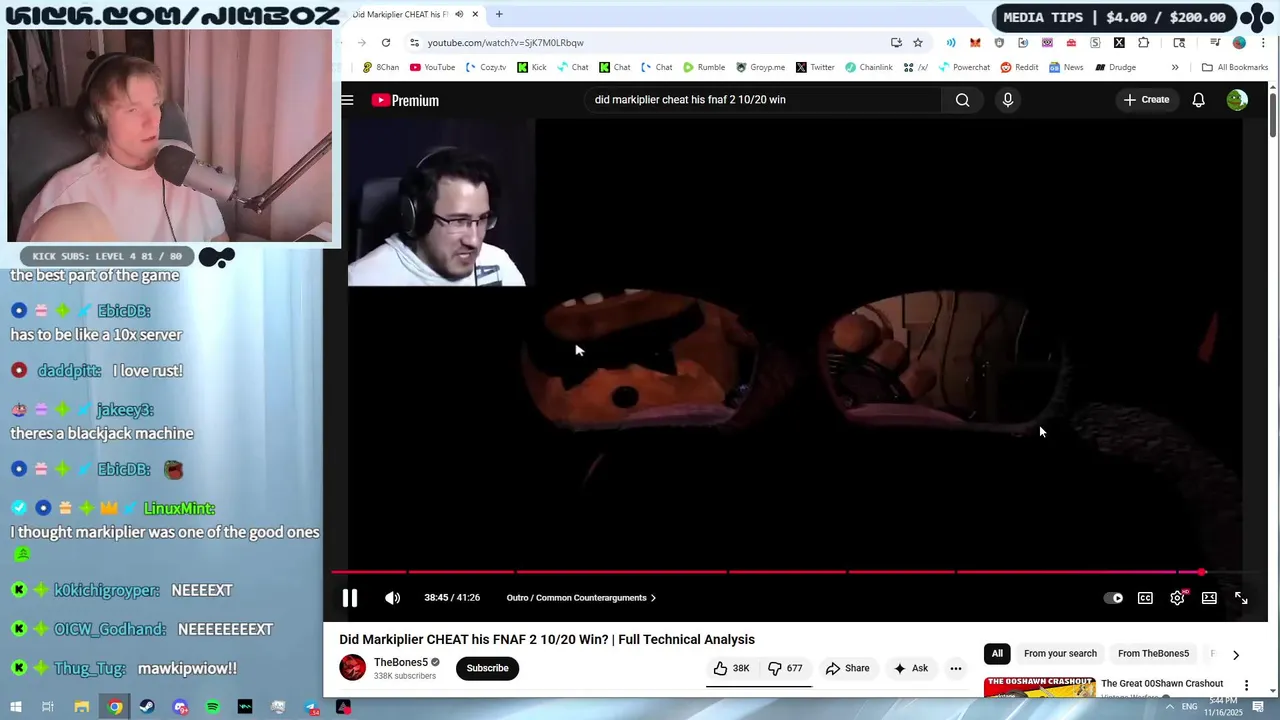Open the All Bookmarks folder

point(1235,67)
